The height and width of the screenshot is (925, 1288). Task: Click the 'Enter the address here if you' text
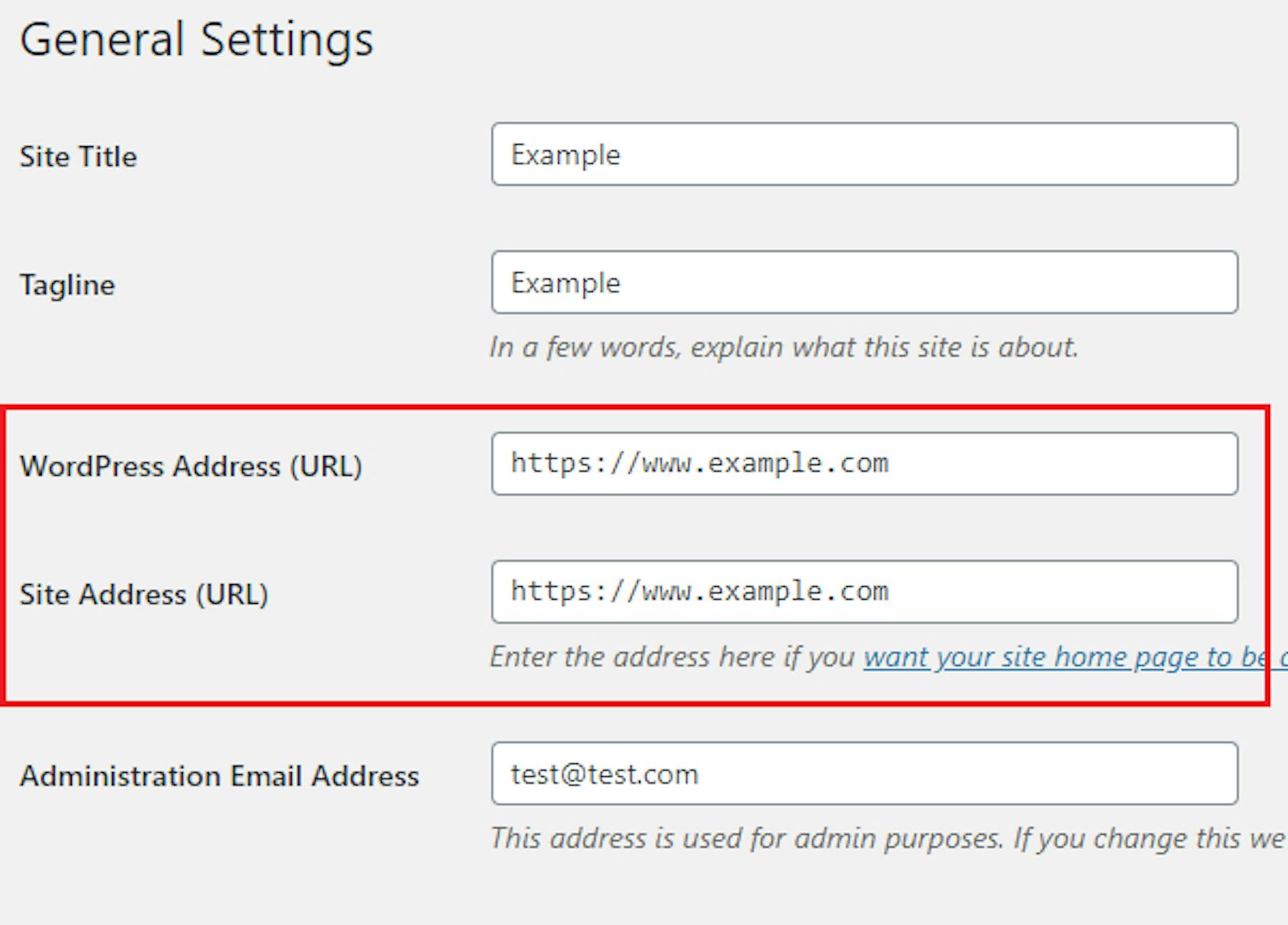tap(672, 657)
